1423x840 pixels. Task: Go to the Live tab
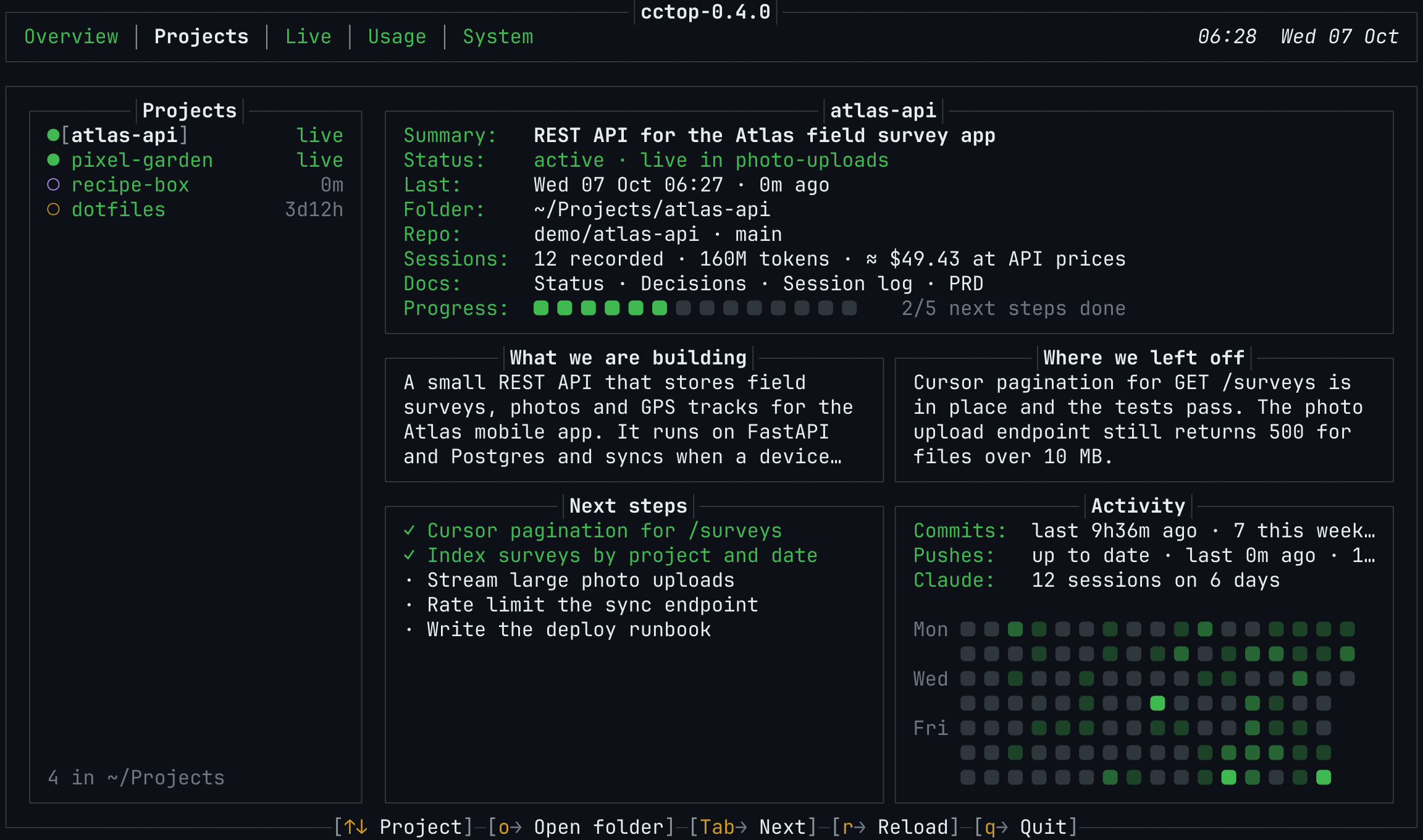click(308, 36)
